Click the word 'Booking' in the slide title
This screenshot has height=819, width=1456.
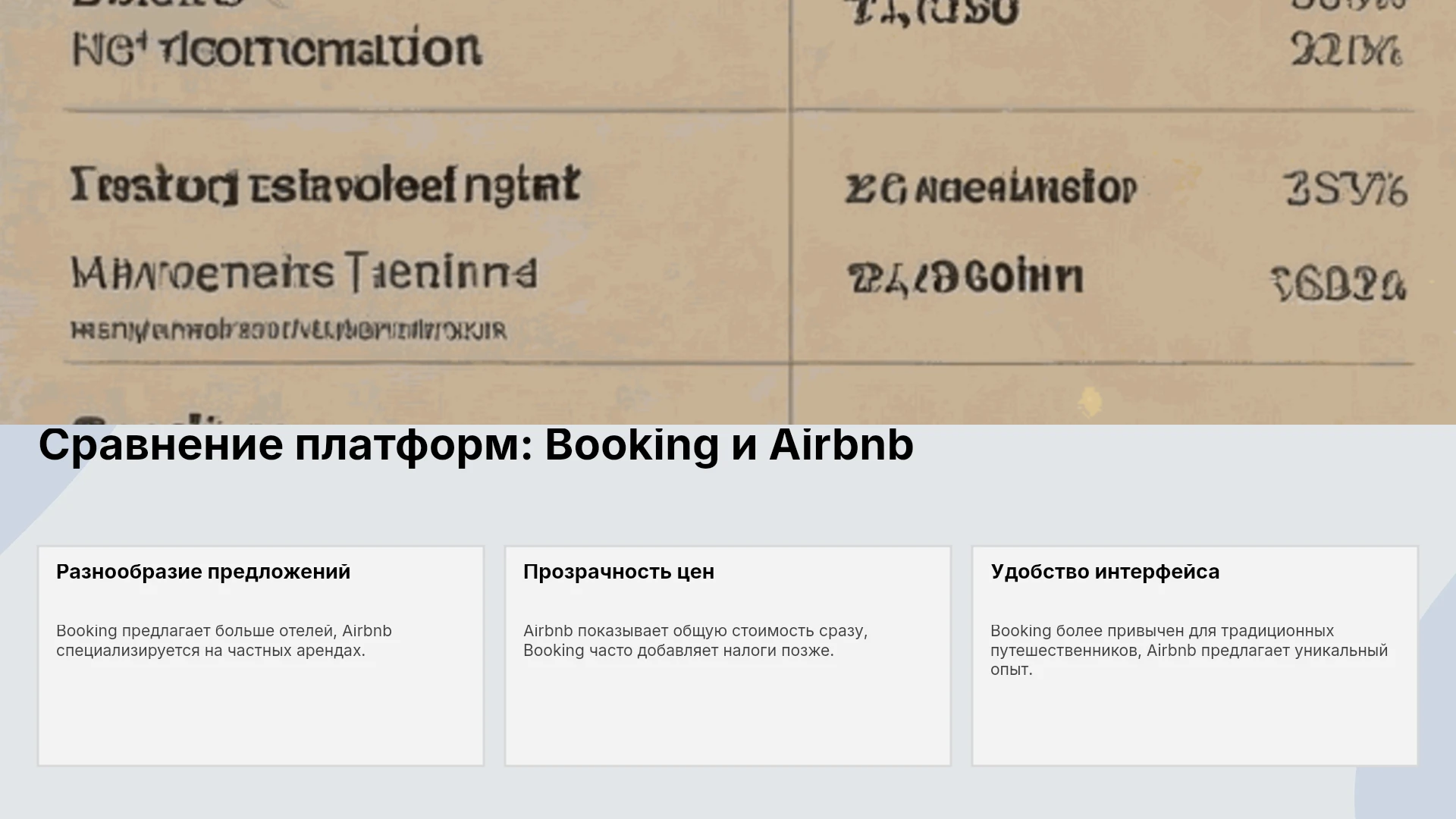632,444
